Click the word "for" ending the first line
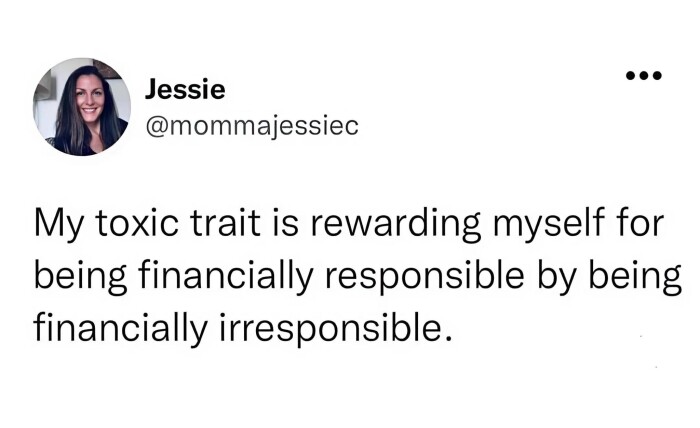The height and width of the screenshot is (428, 700). pos(641,224)
